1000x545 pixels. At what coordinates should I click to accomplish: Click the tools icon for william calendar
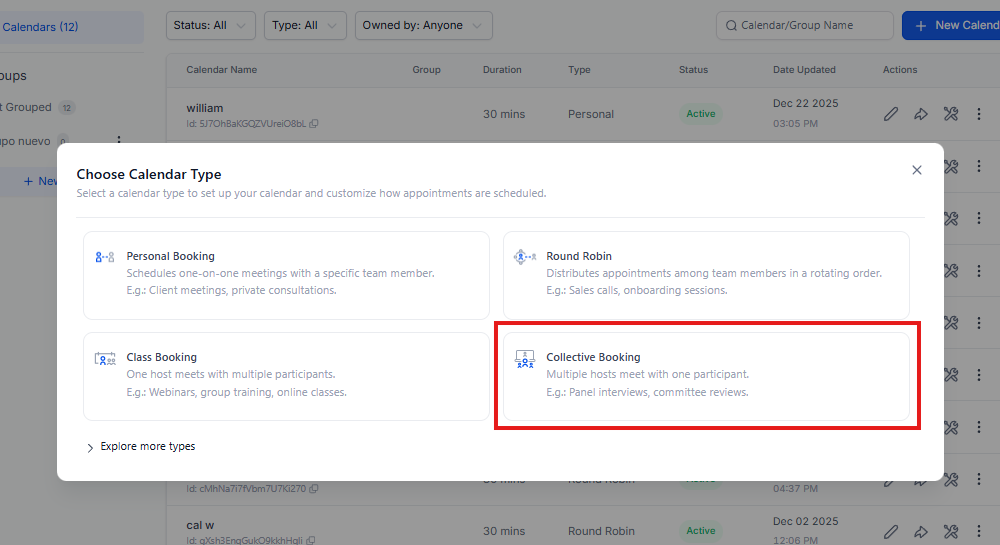coord(950,114)
